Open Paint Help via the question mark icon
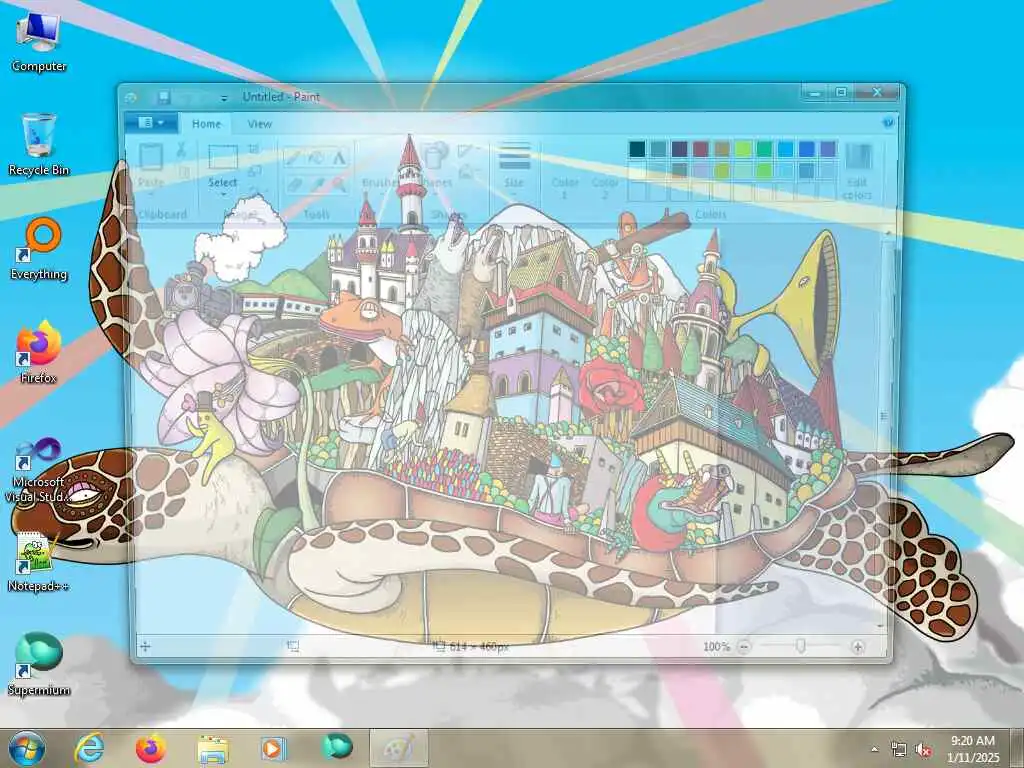 888,123
